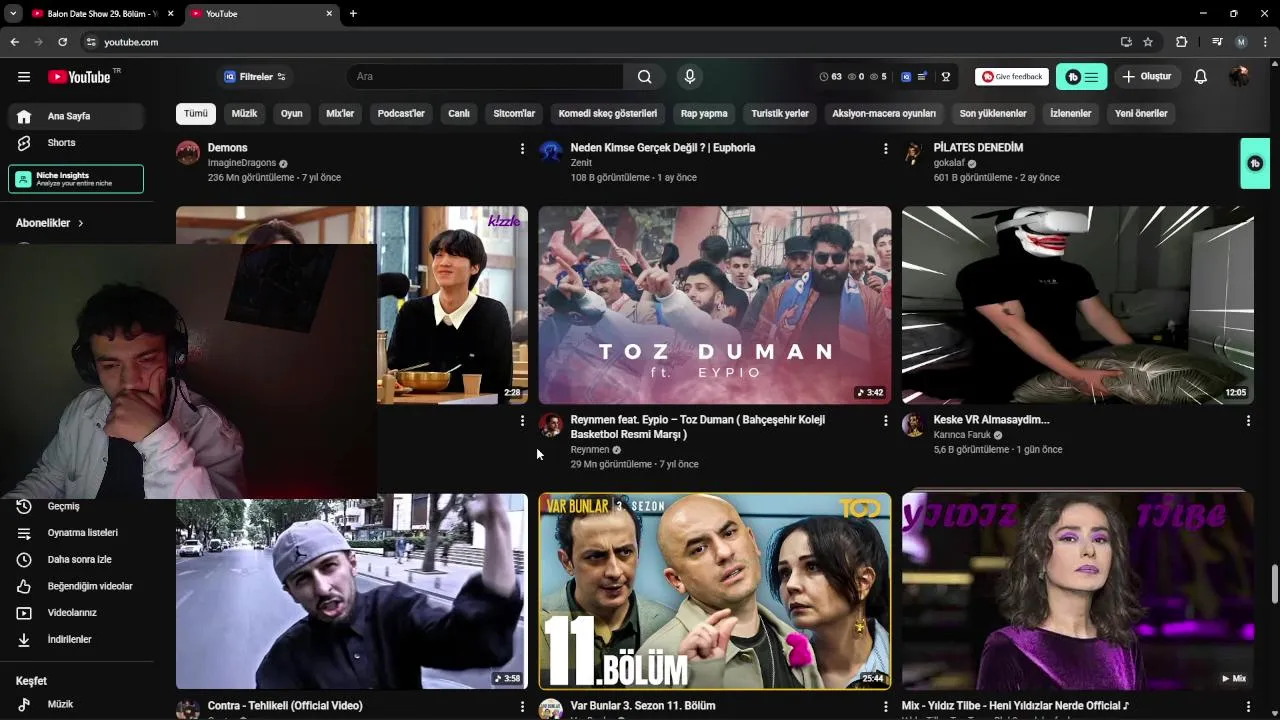
Task: Open the Filtreler filter button
Action: pyautogui.click(x=255, y=77)
